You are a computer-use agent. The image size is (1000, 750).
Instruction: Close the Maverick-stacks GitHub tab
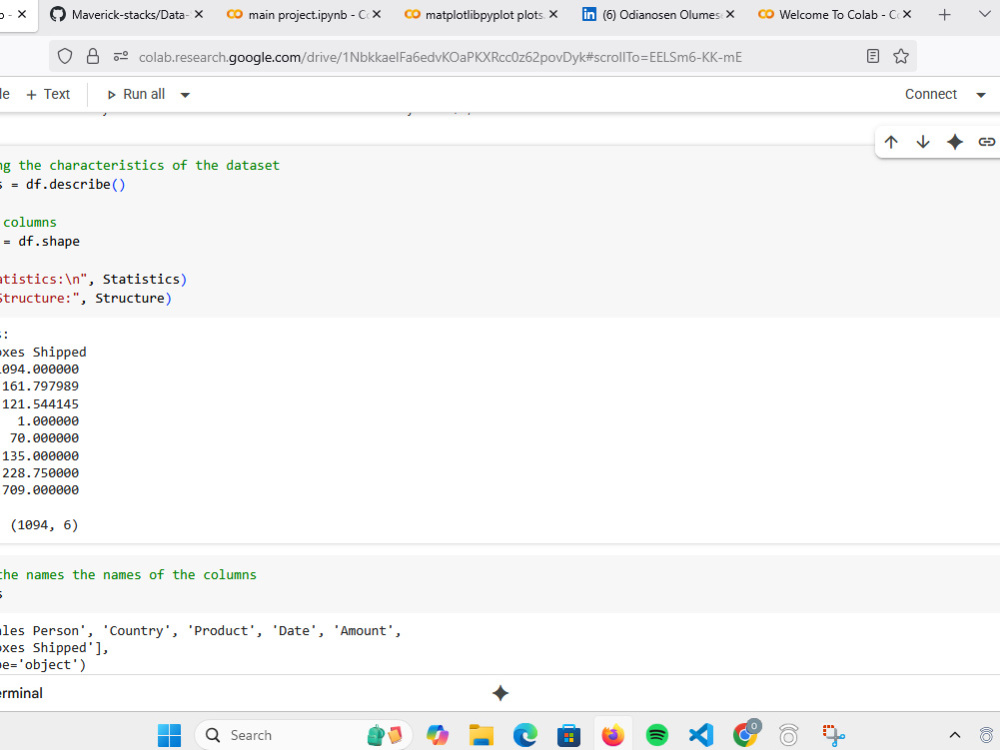click(199, 14)
